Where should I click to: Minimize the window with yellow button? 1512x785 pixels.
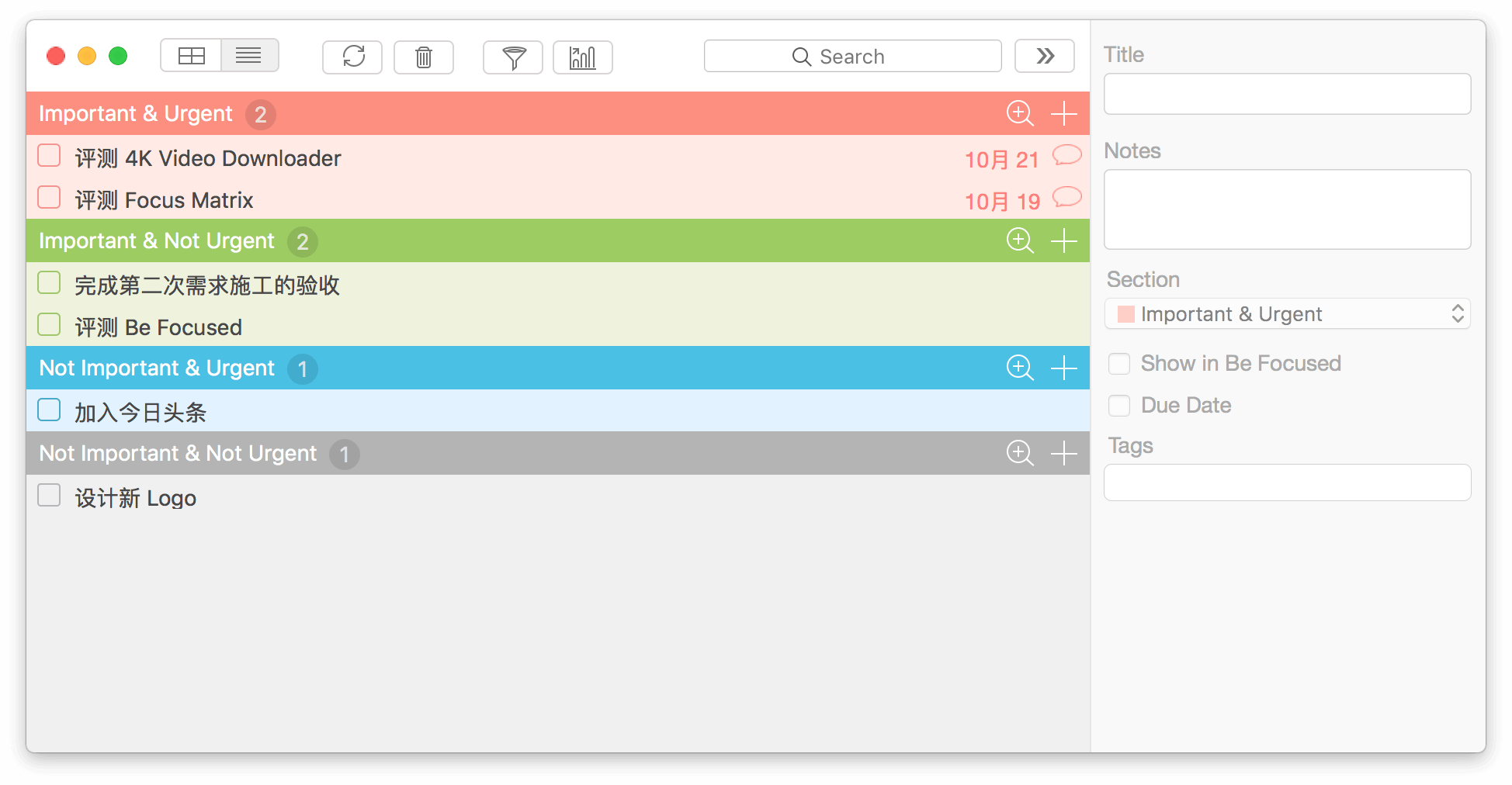87,56
